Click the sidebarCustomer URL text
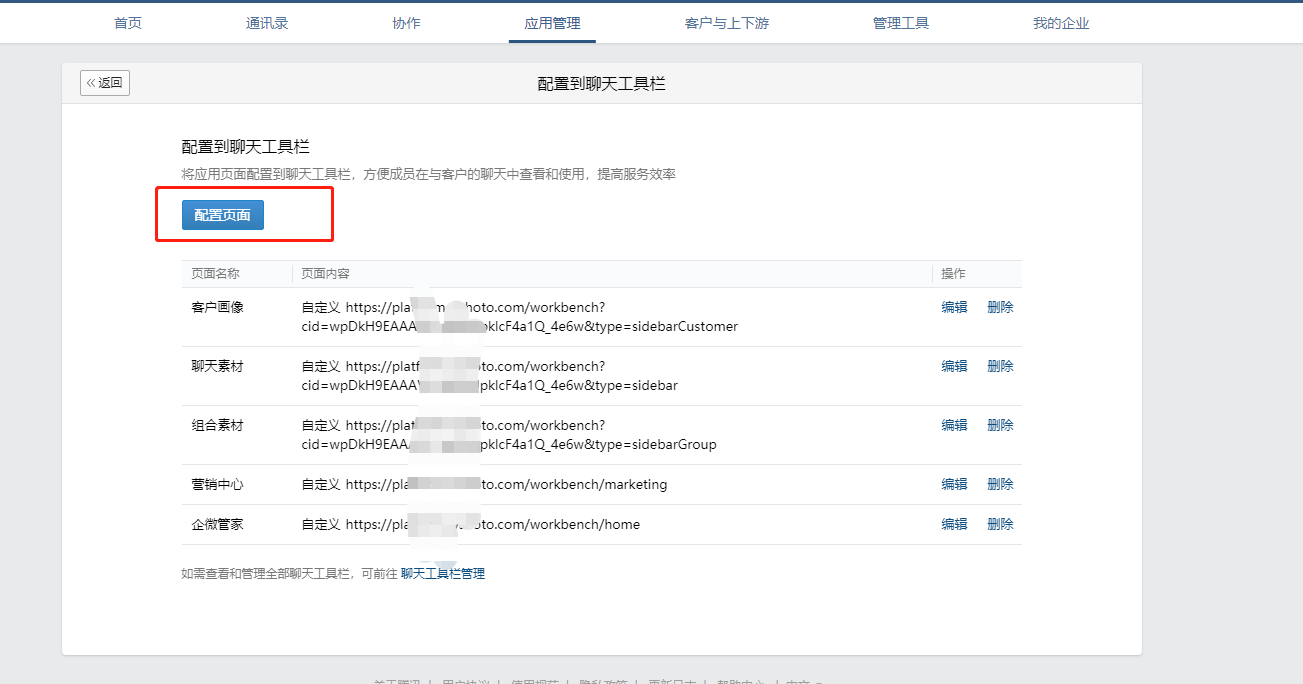The image size is (1303, 684). point(520,317)
